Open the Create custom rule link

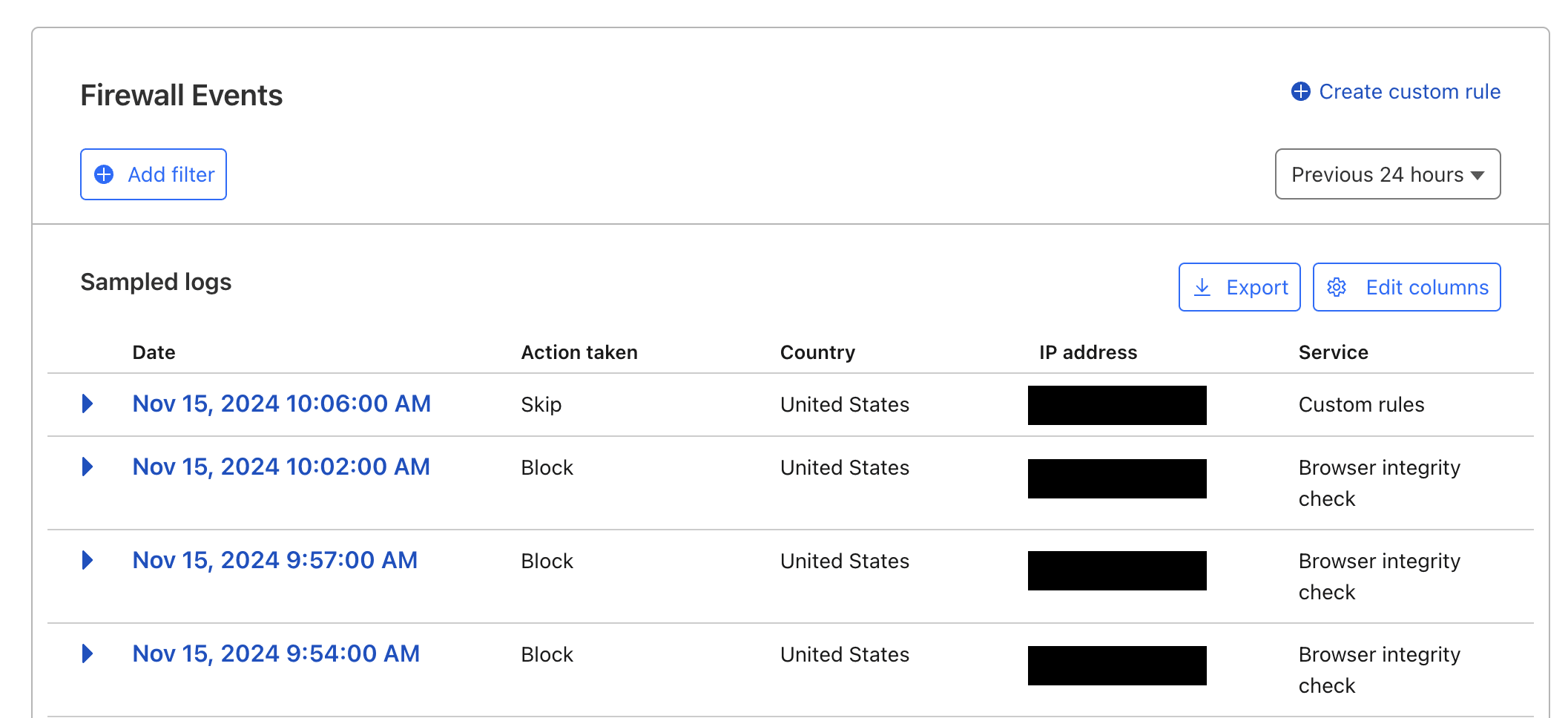tap(1409, 92)
